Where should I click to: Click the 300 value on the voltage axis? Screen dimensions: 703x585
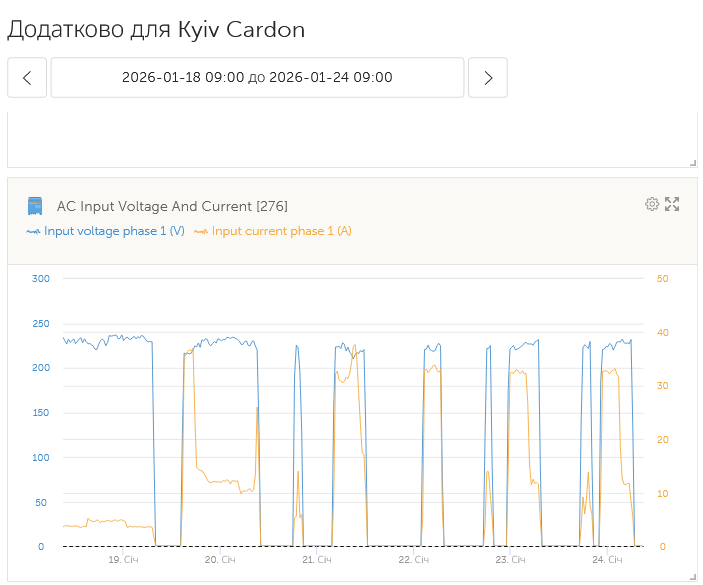tap(40, 278)
